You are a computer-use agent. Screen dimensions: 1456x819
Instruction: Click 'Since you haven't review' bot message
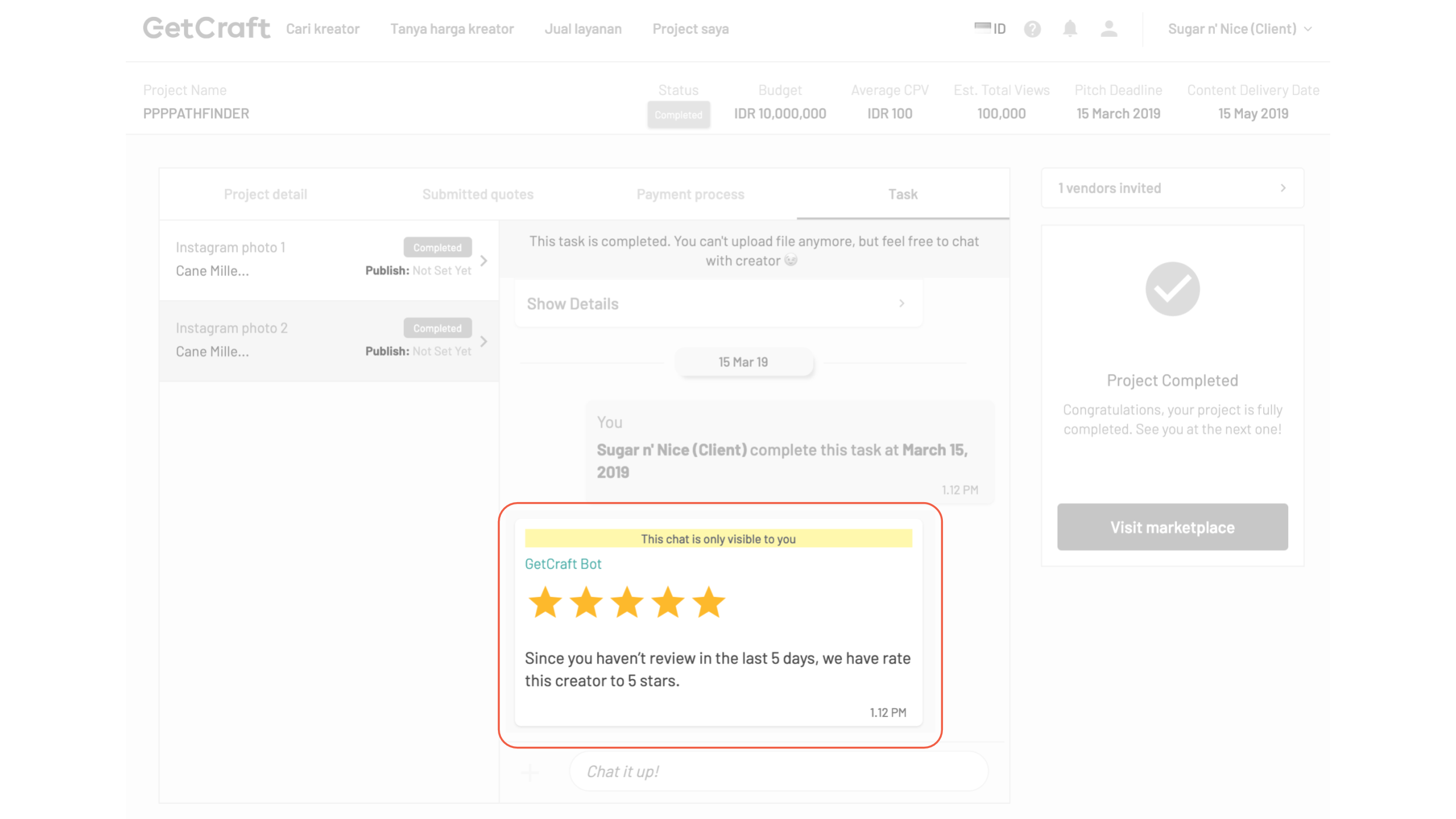pyautogui.click(x=718, y=669)
